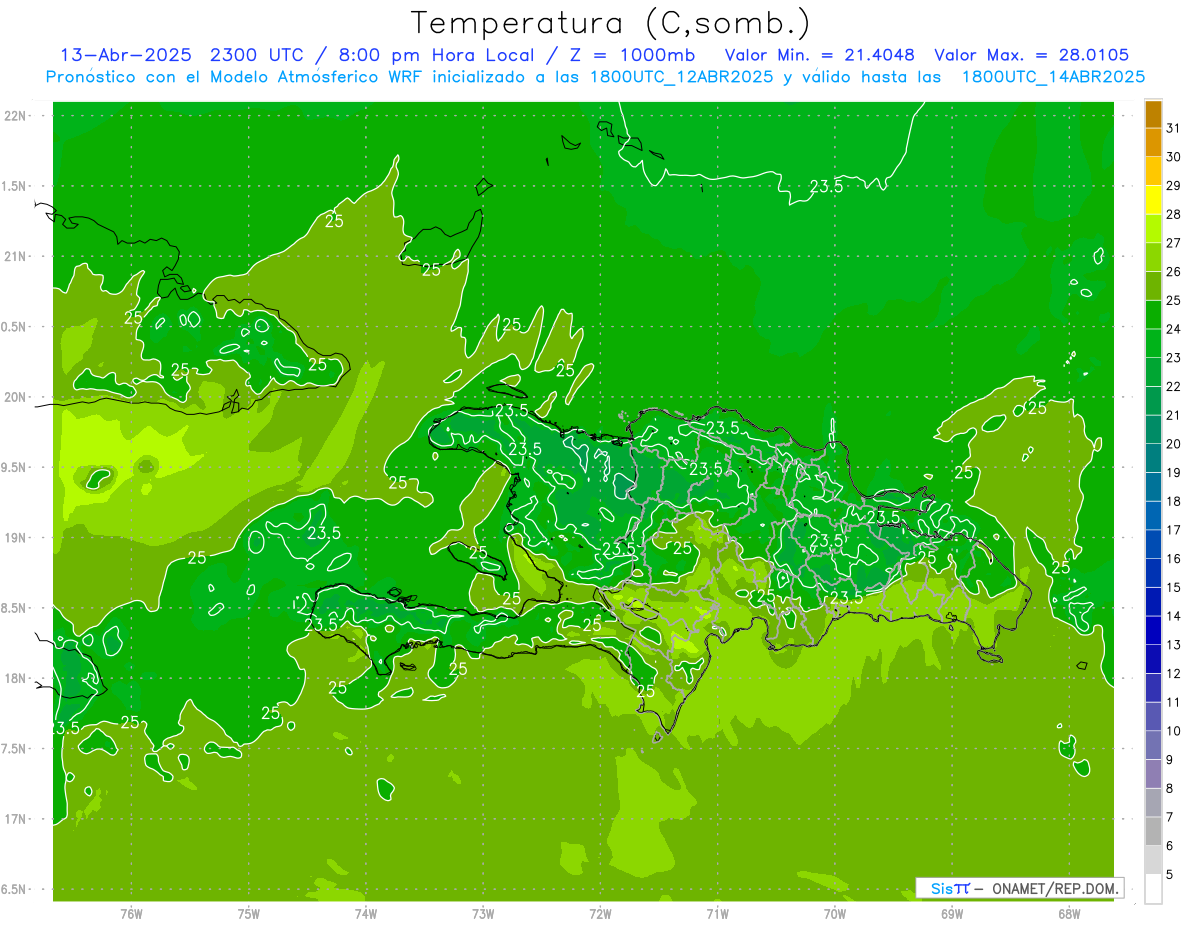Click legend value 27 on the color scale

point(1173,243)
